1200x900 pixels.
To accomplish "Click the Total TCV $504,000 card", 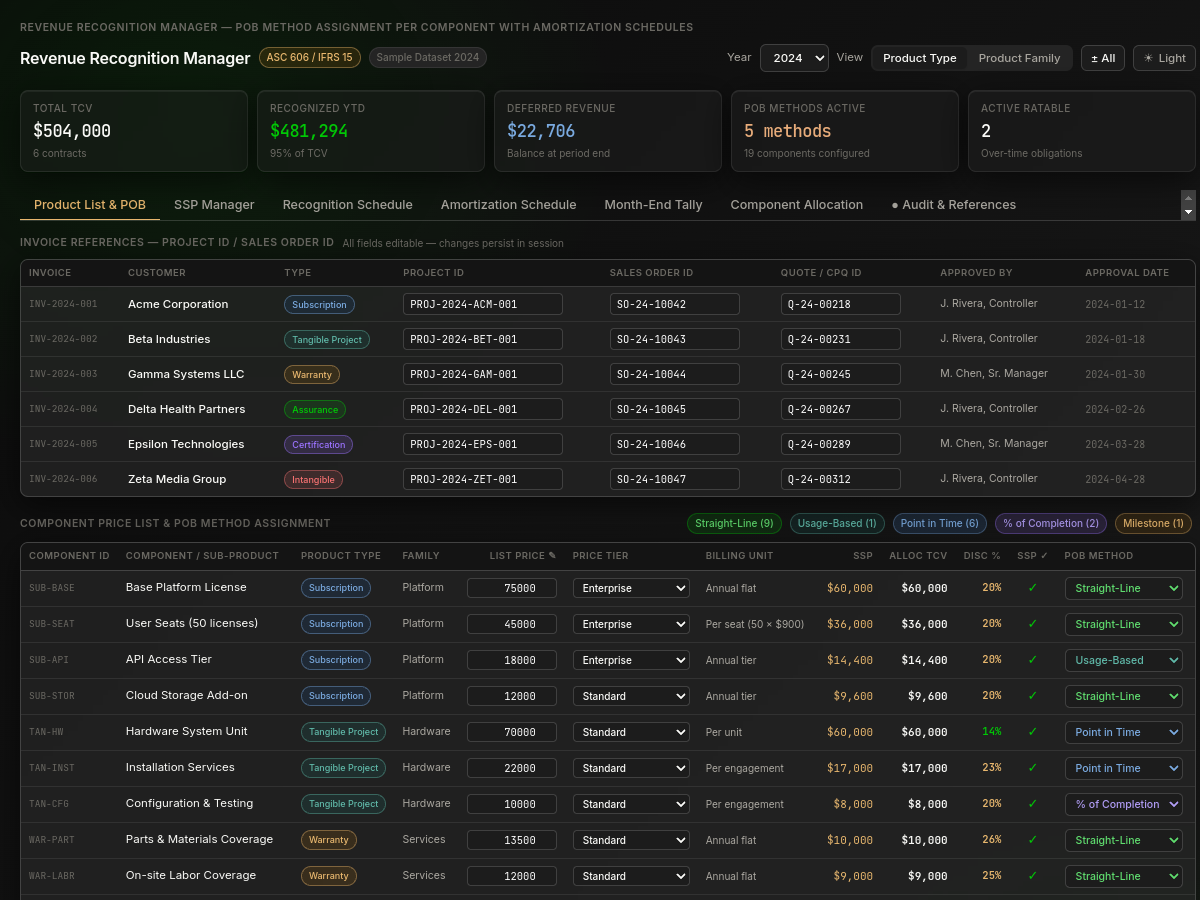I will click(x=134, y=131).
